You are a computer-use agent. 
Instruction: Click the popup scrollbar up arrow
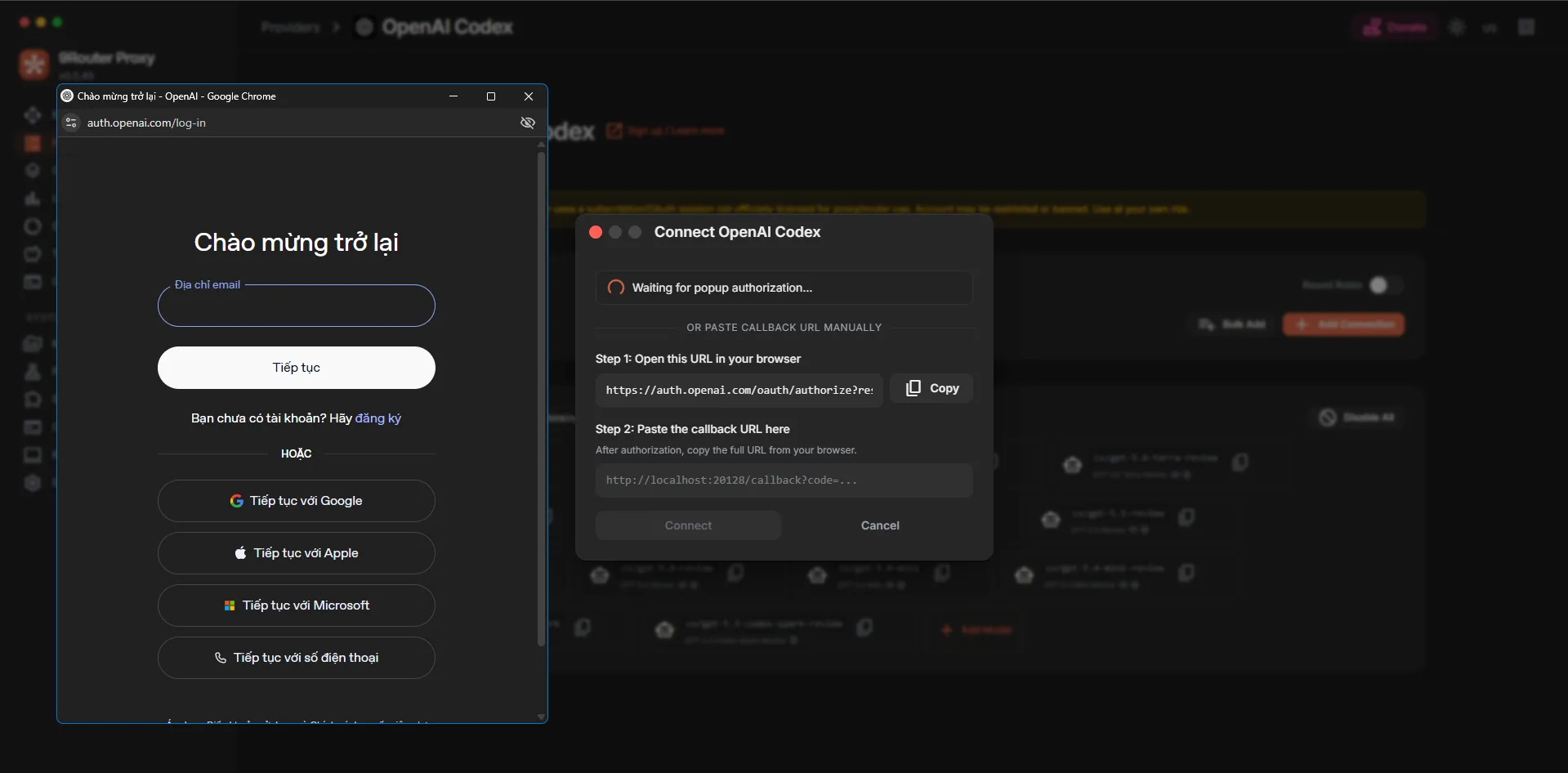541,144
